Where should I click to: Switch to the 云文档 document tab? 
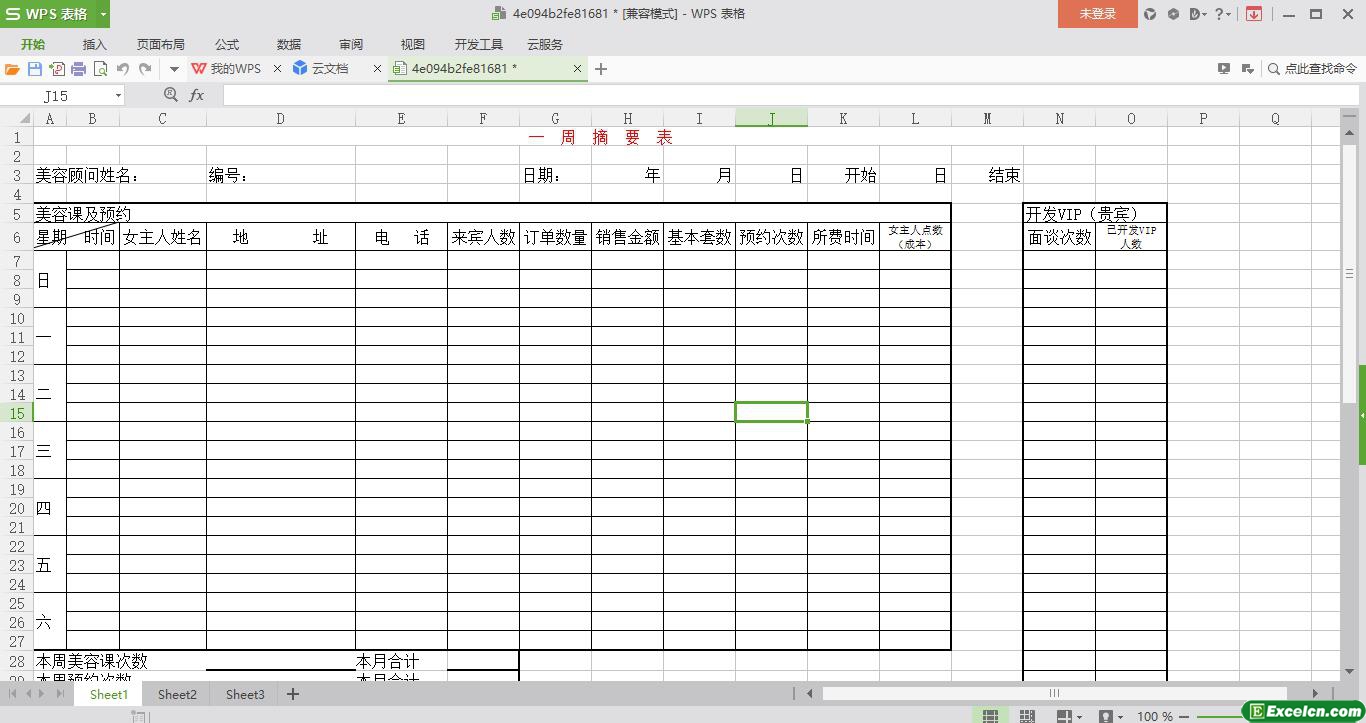point(321,69)
